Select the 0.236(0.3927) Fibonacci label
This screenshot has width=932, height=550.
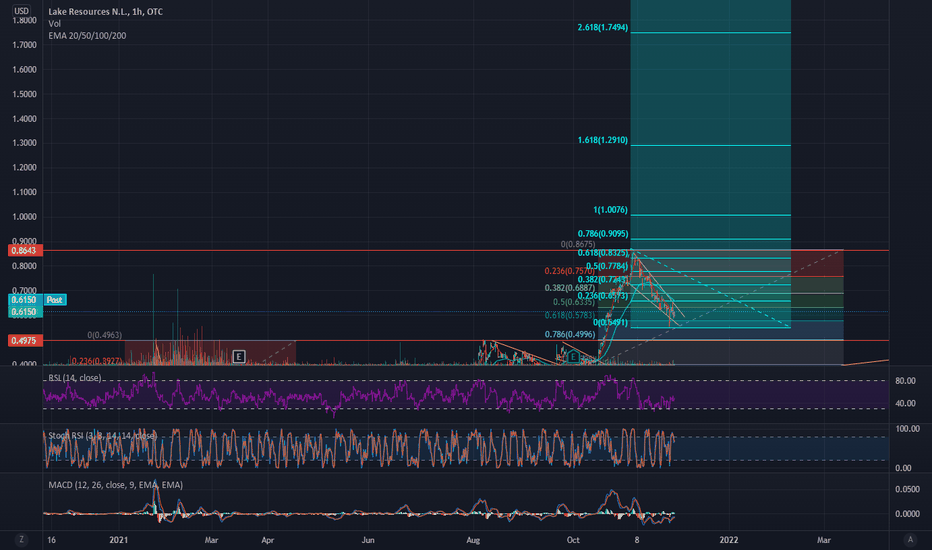[97, 361]
